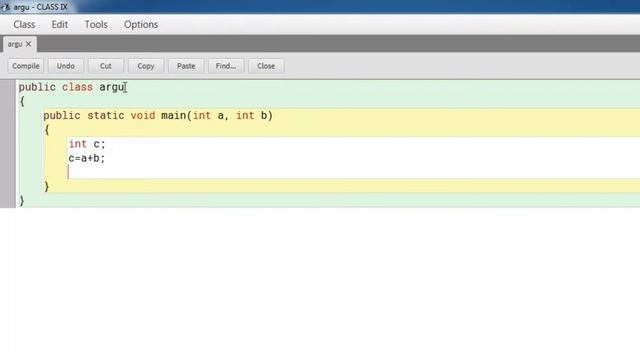Image resolution: width=640 pixels, height=360 pixels.
Task: Click the 'c=a+b;' statement line
Action: pyautogui.click(x=87, y=158)
